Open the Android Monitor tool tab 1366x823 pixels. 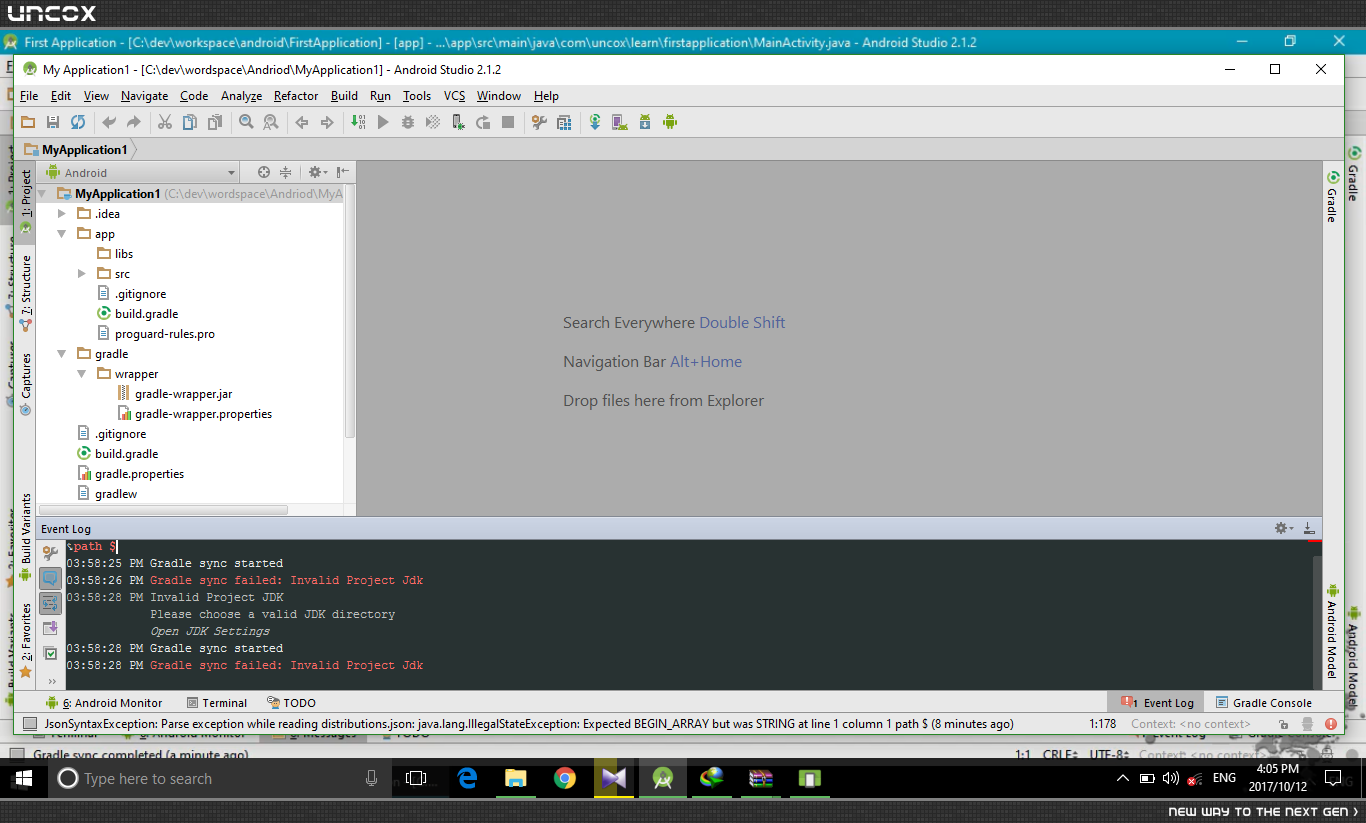click(x=104, y=703)
